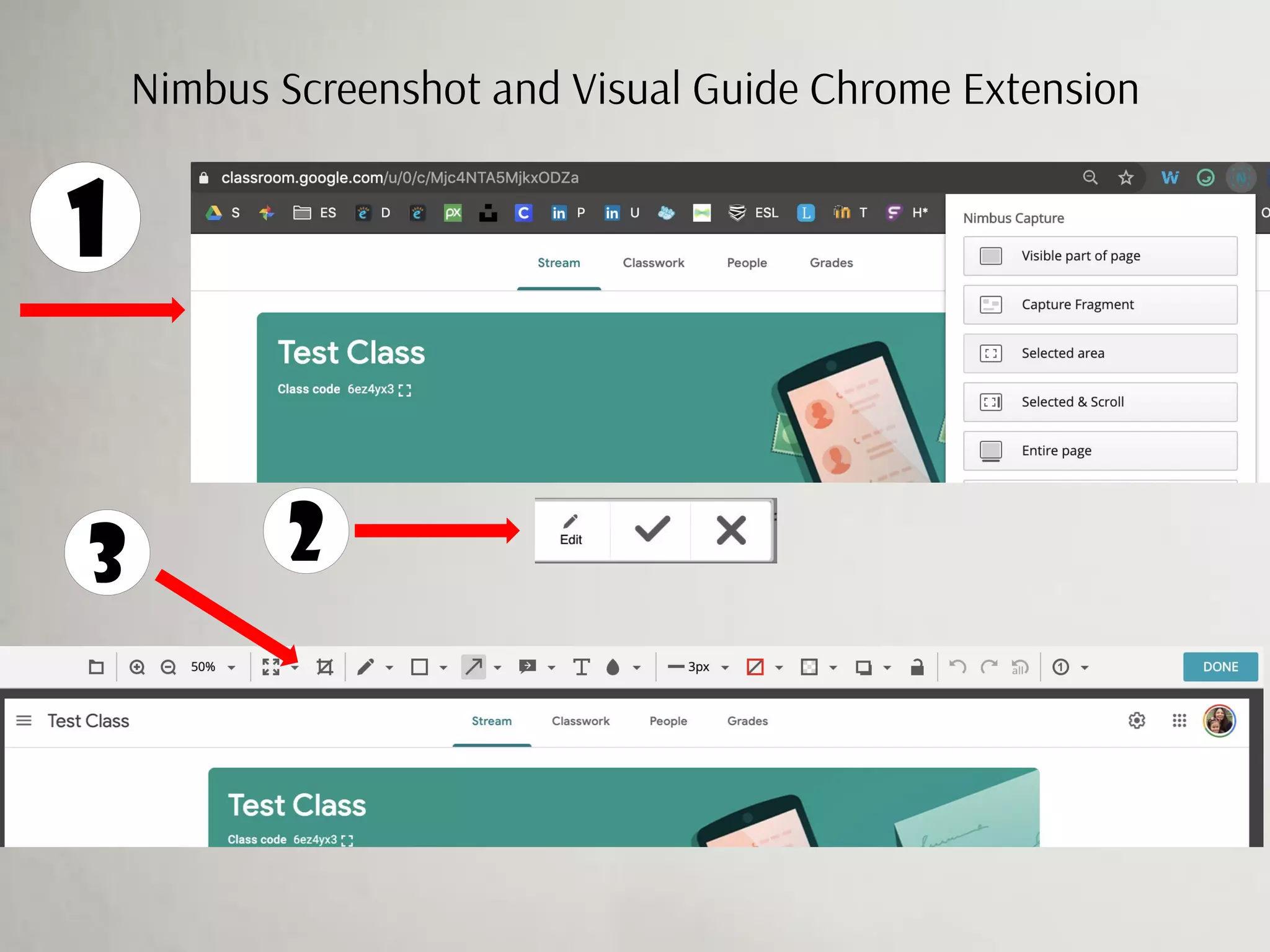Click the numbering tool icon
The height and width of the screenshot is (952, 1270).
tap(1061, 667)
